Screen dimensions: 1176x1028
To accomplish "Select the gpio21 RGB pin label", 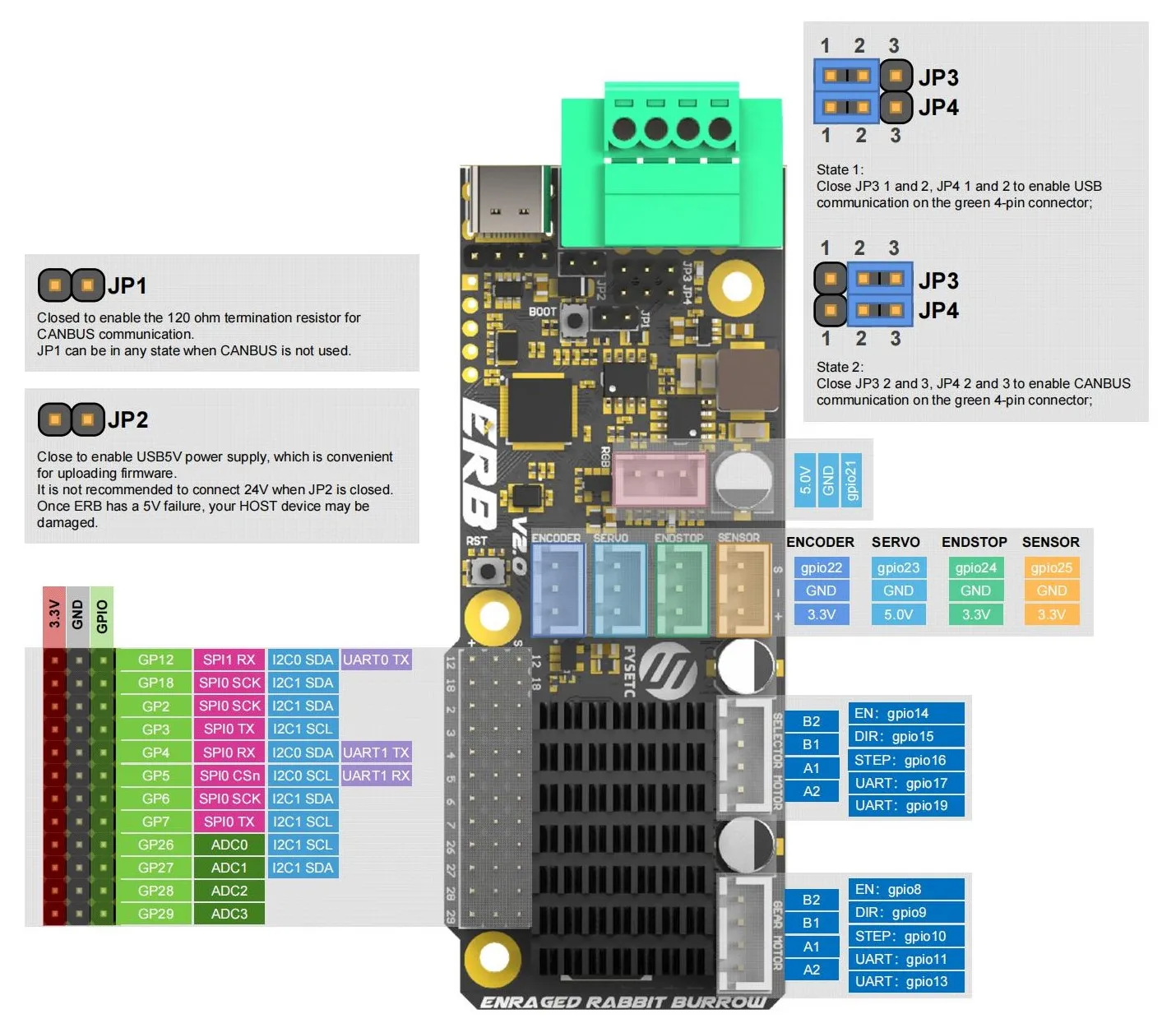I will click(851, 480).
